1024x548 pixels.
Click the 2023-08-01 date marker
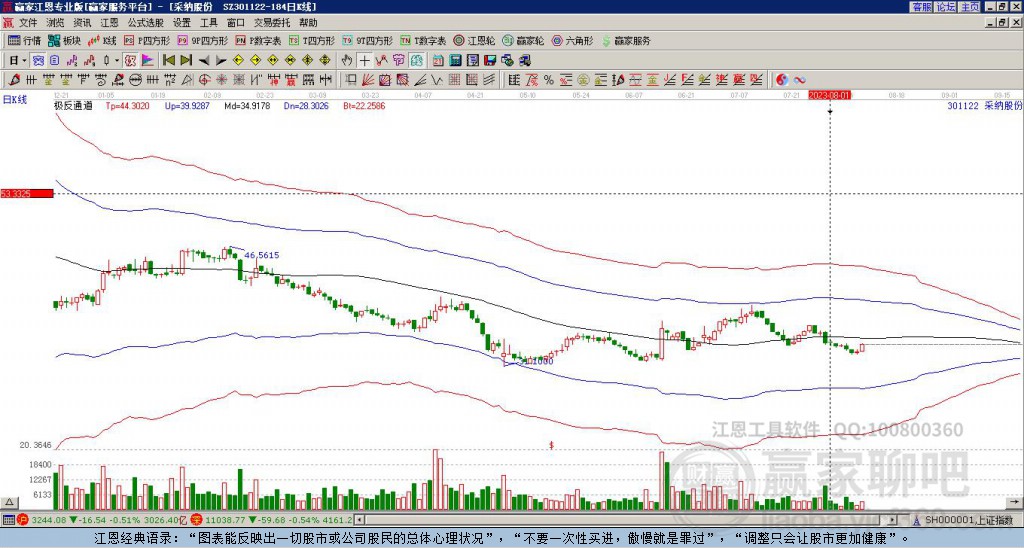(x=829, y=95)
